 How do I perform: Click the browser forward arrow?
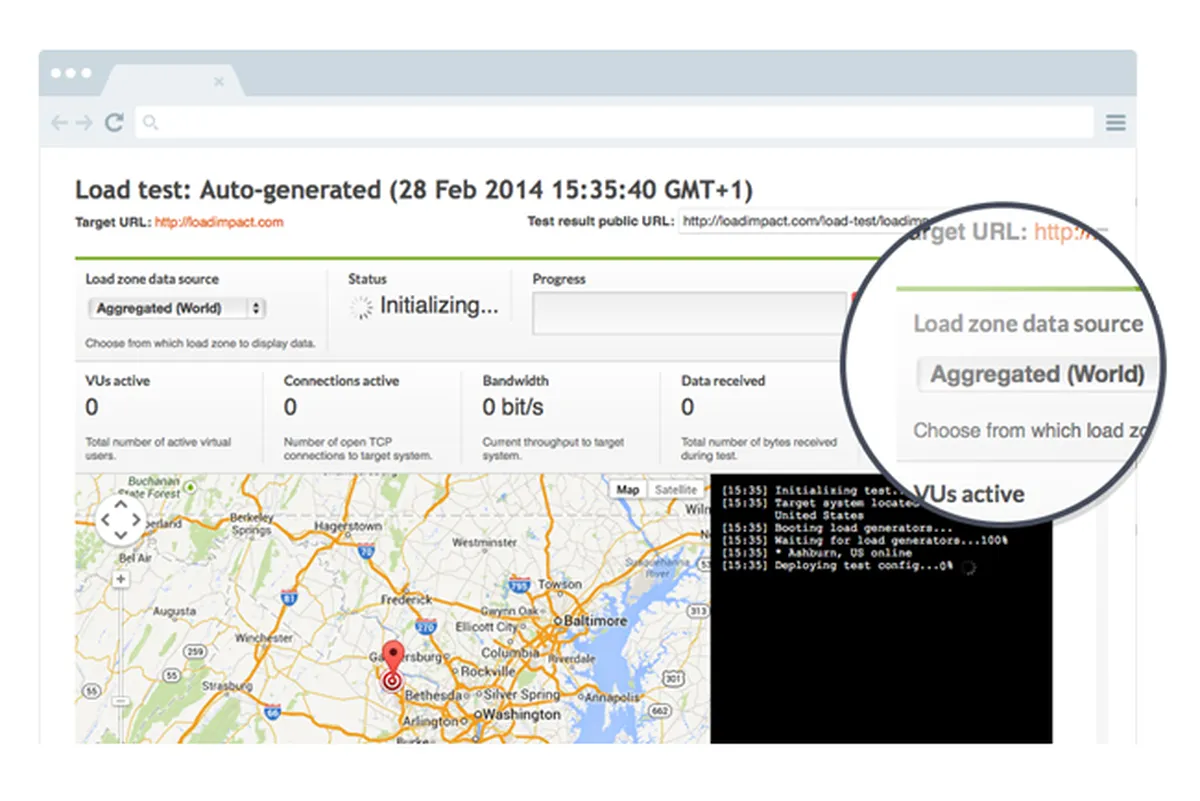click(x=85, y=123)
